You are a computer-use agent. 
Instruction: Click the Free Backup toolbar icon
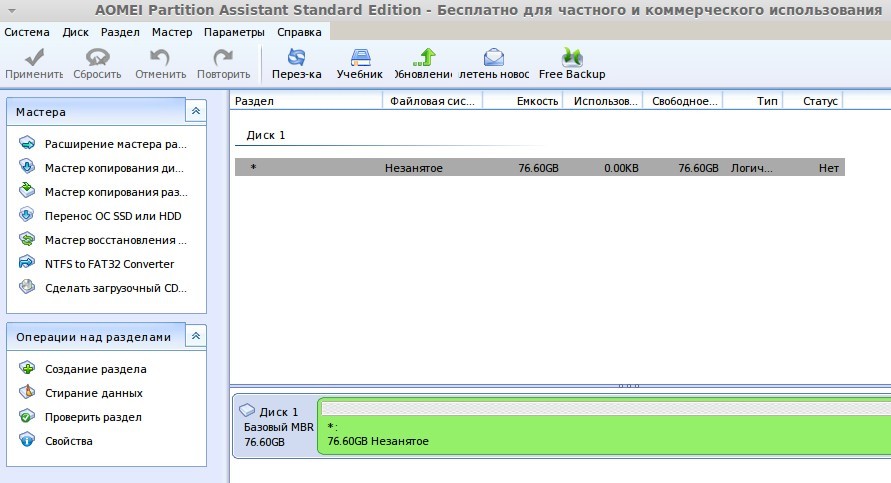(572, 57)
